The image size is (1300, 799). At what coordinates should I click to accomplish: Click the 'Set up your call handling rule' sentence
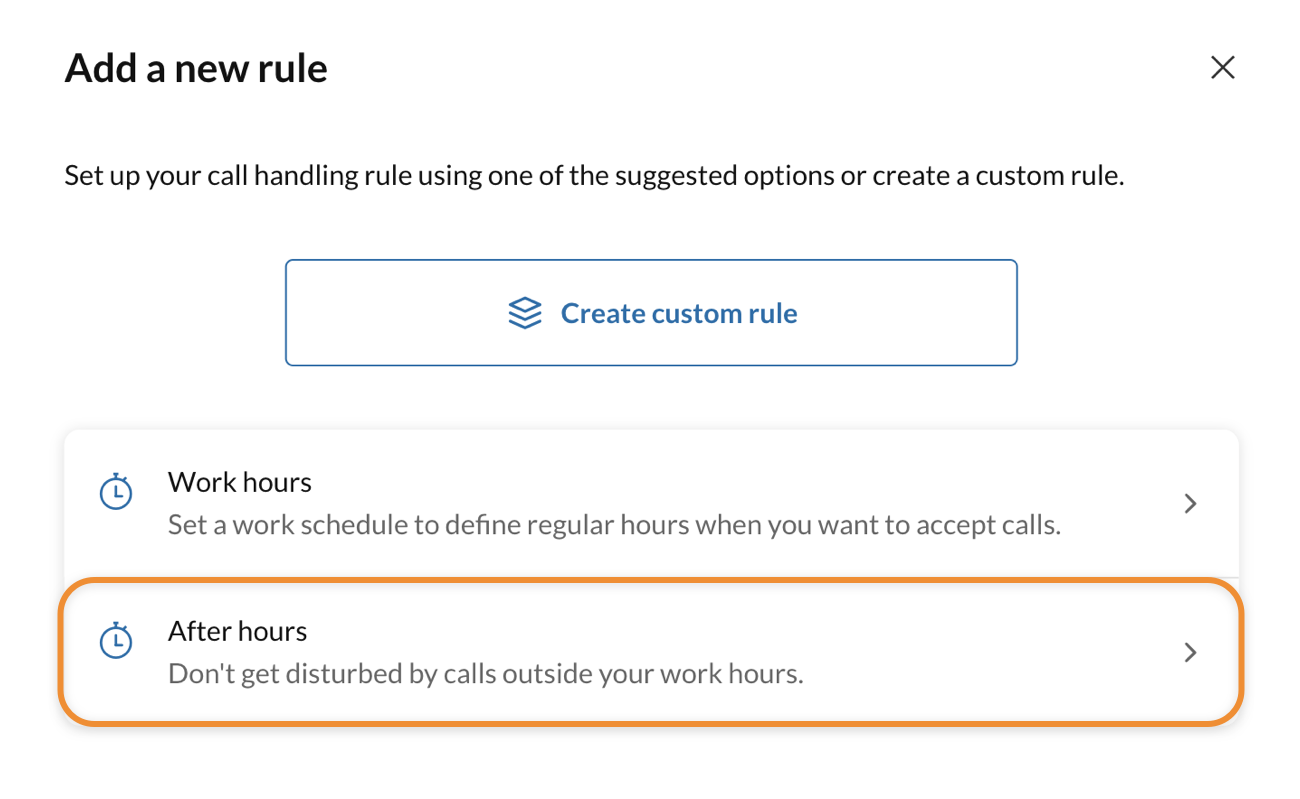point(594,177)
